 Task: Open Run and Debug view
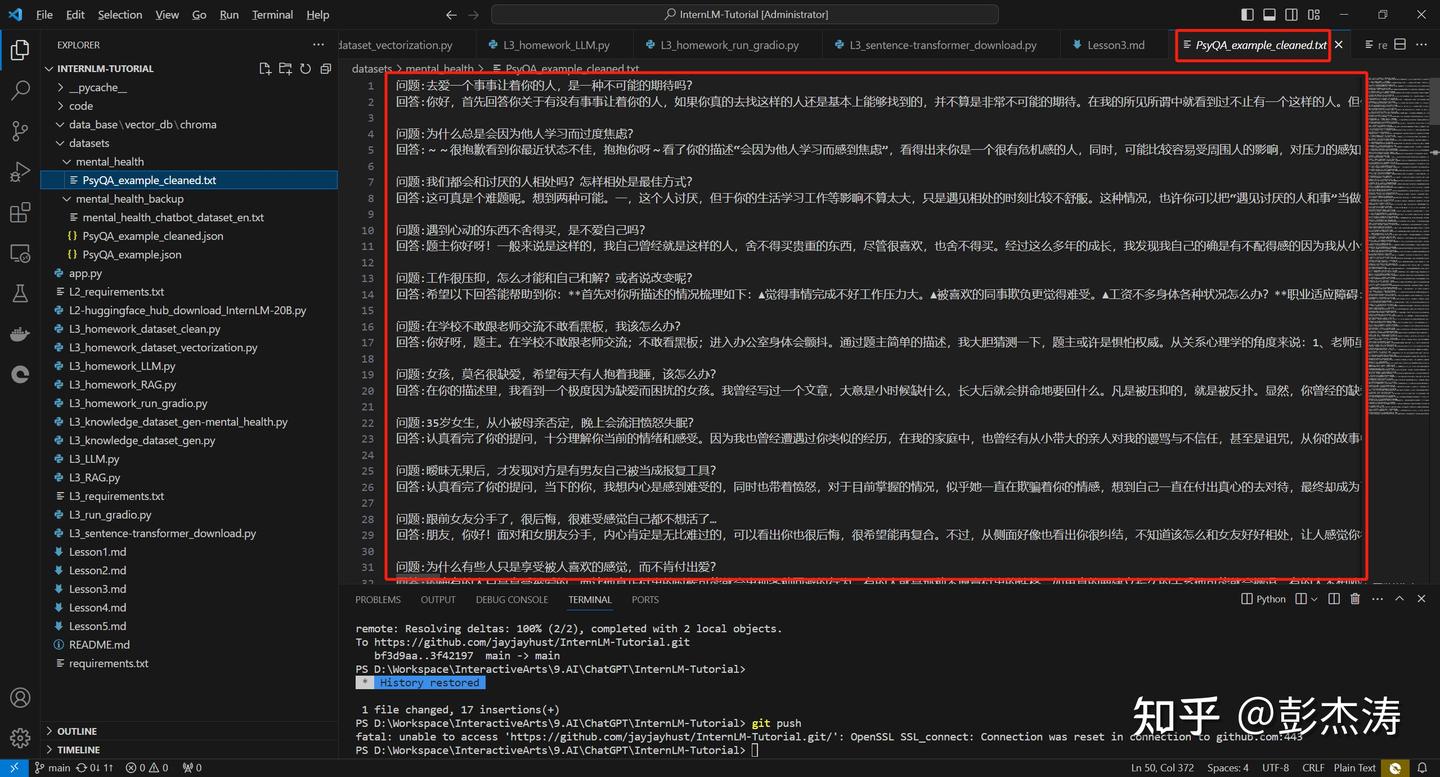[x=19, y=172]
